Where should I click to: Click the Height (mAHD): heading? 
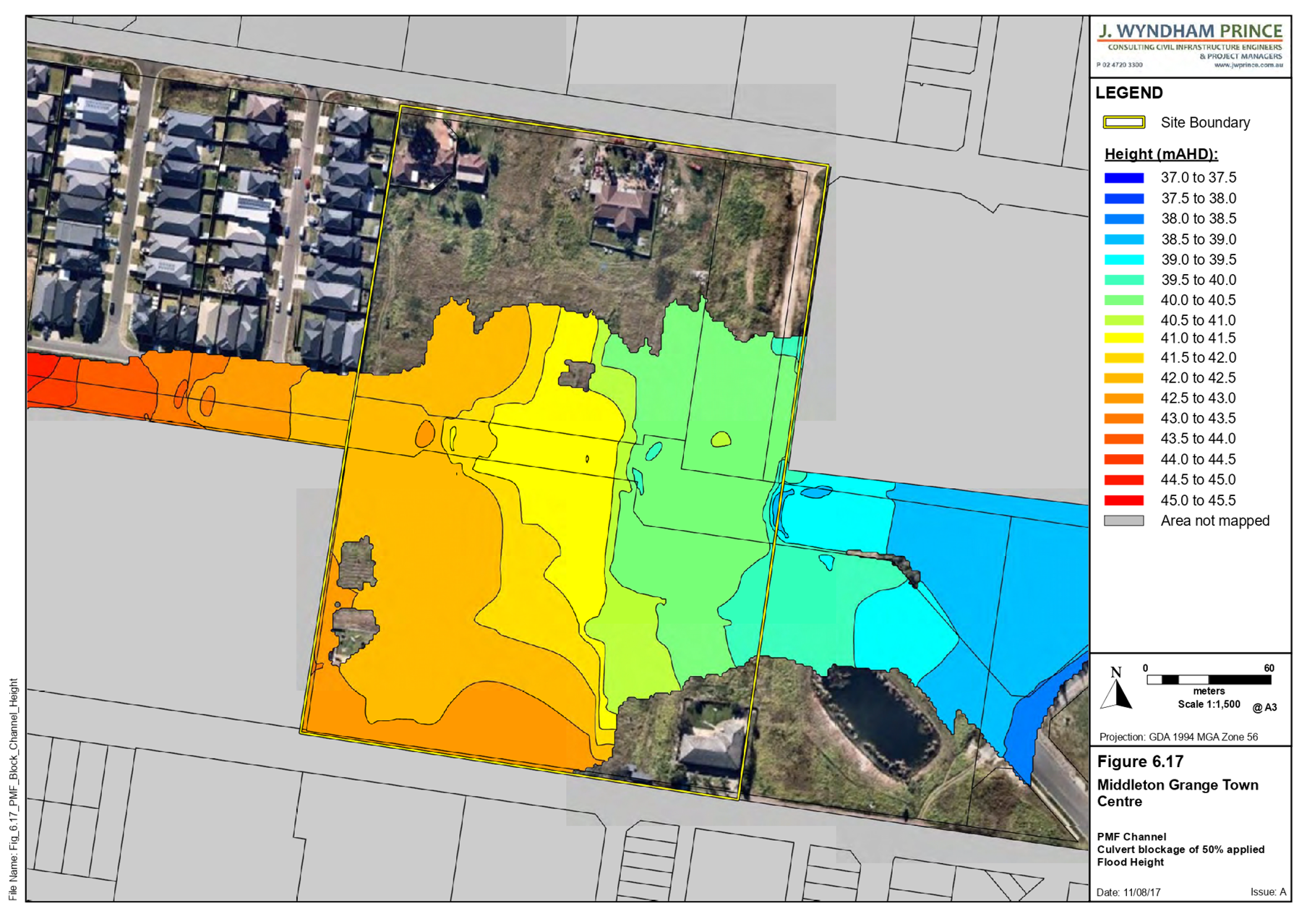point(1161,154)
